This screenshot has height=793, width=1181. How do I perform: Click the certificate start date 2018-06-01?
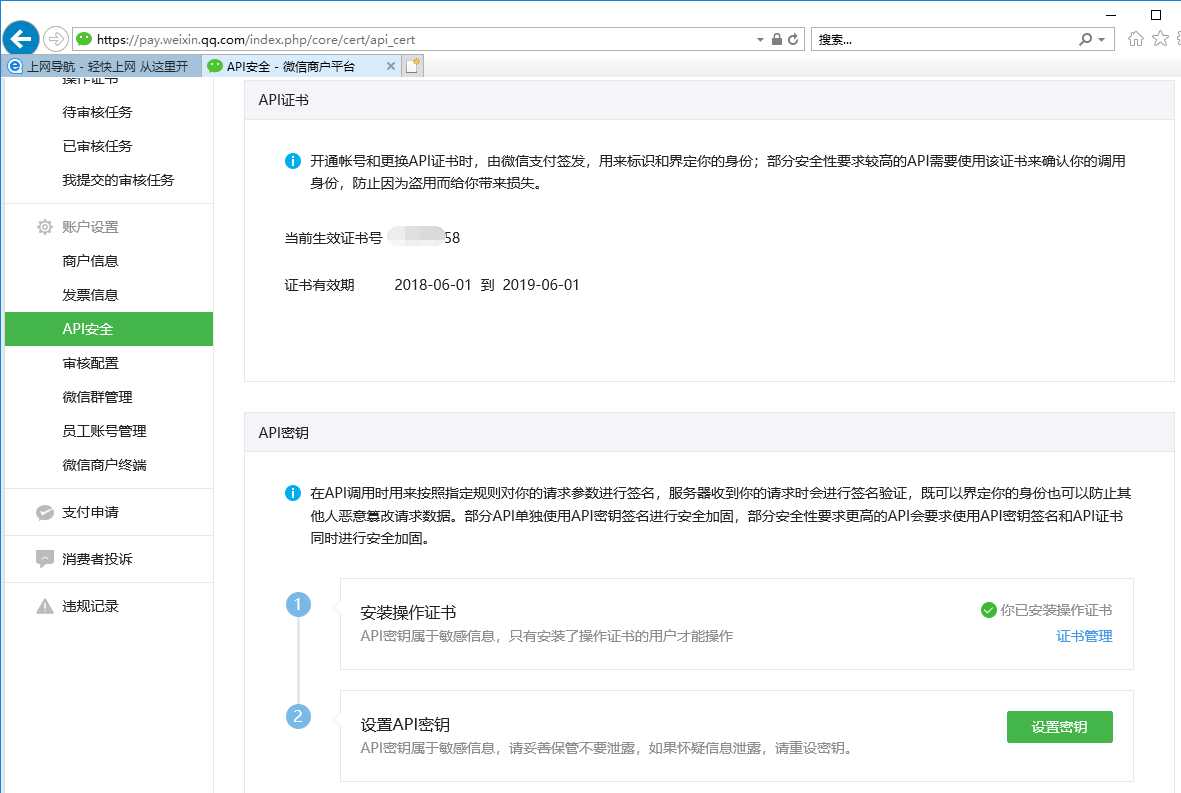tap(433, 285)
